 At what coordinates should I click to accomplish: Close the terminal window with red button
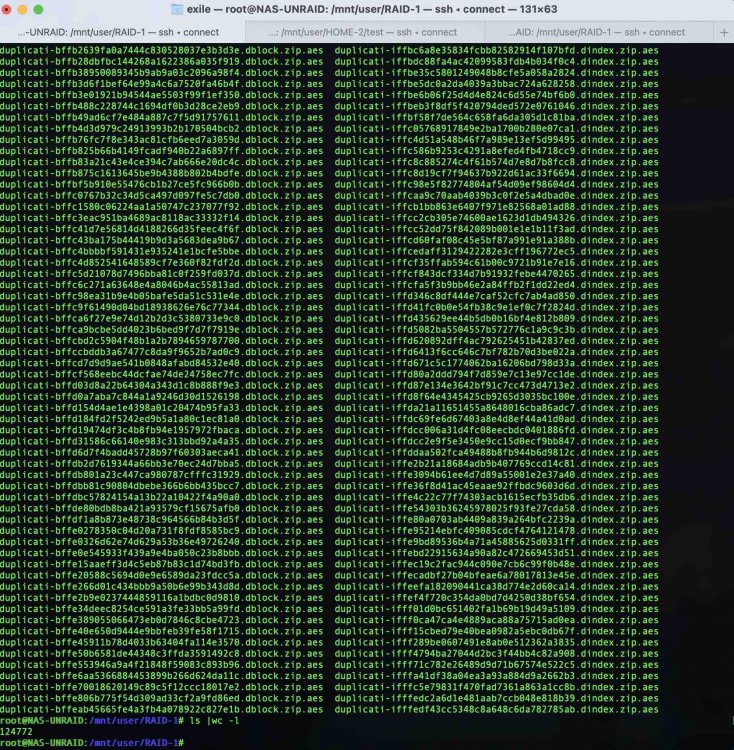coord(6,9)
